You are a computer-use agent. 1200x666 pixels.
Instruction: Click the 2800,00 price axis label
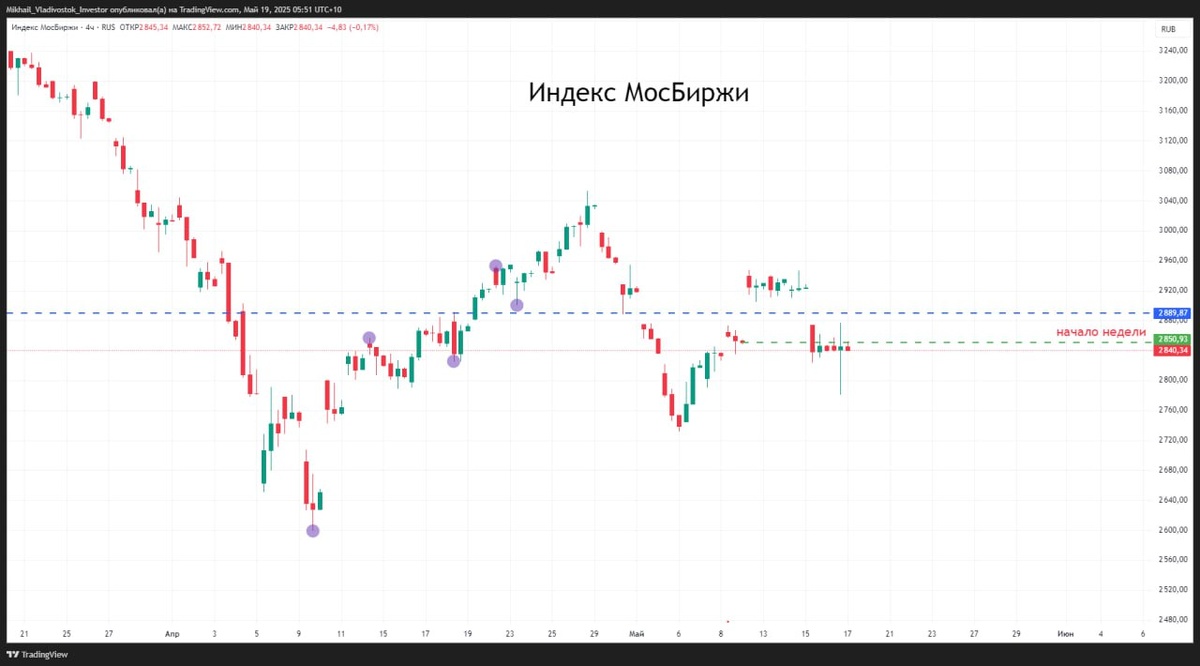1171,380
